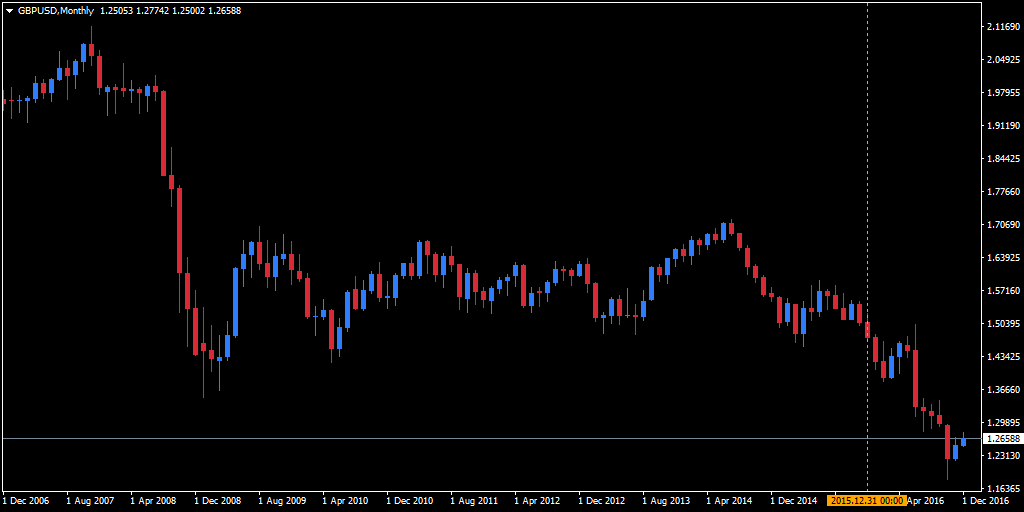Click the 1.70690 price axis label

coord(1004,225)
